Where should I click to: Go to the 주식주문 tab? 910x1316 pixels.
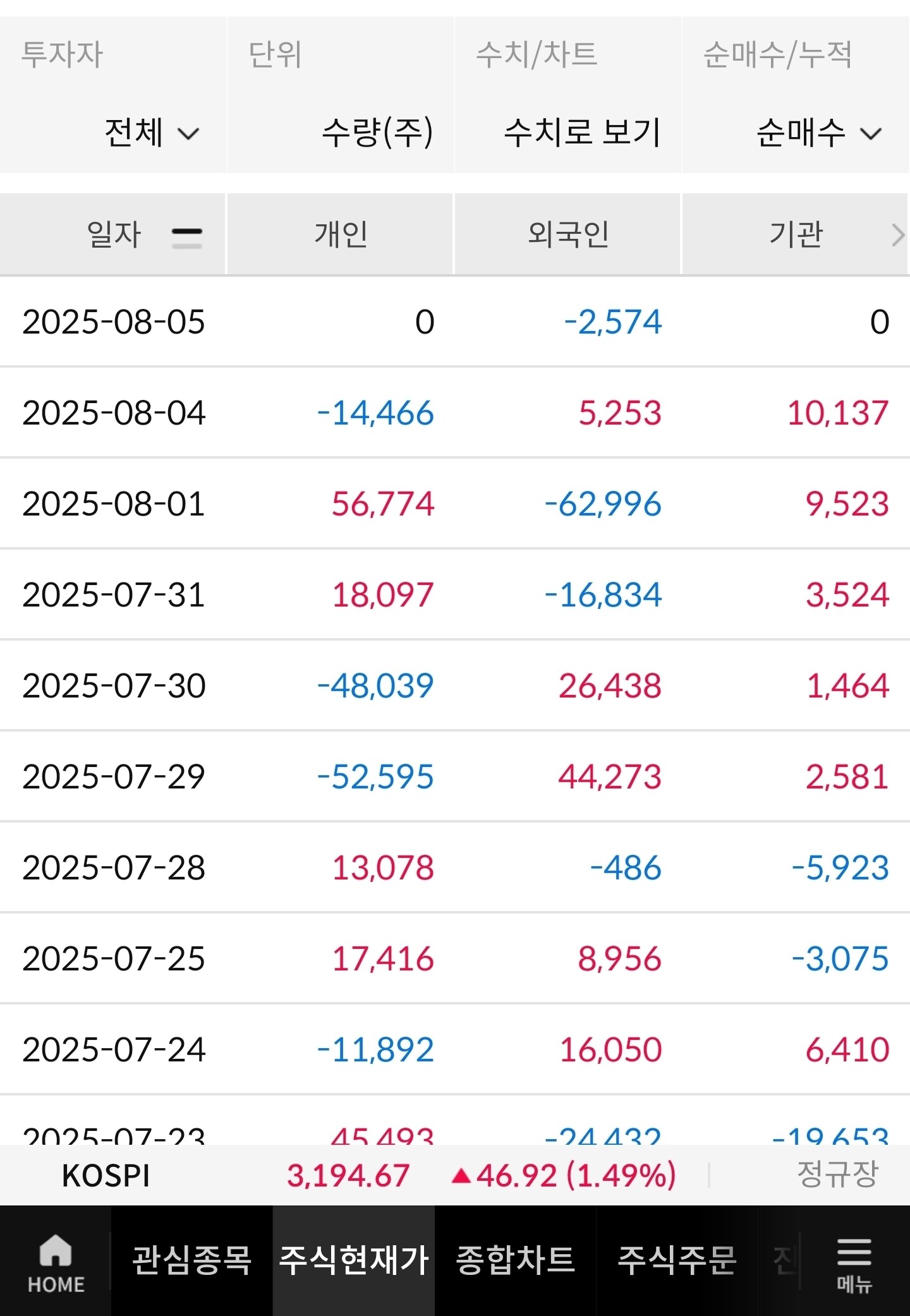pyautogui.click(x=677, y=1260)
